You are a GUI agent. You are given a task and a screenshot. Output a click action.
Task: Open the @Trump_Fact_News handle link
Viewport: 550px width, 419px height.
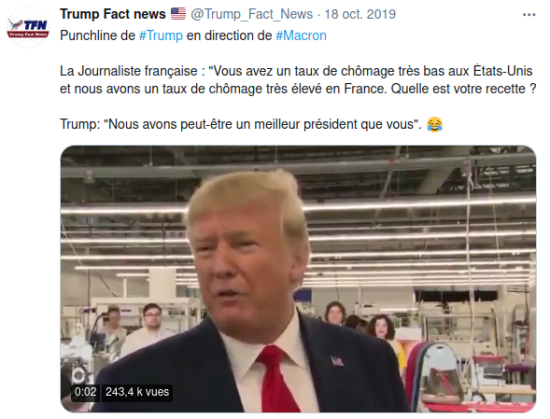251,14
